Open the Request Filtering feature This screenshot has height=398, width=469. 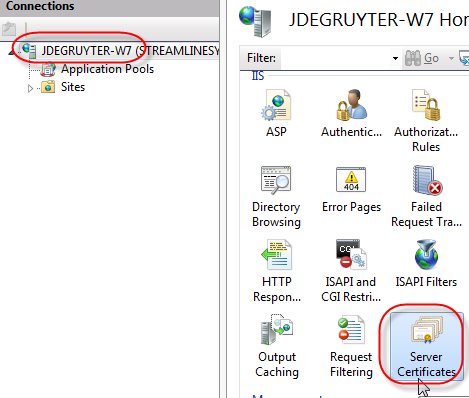point(351,346)
